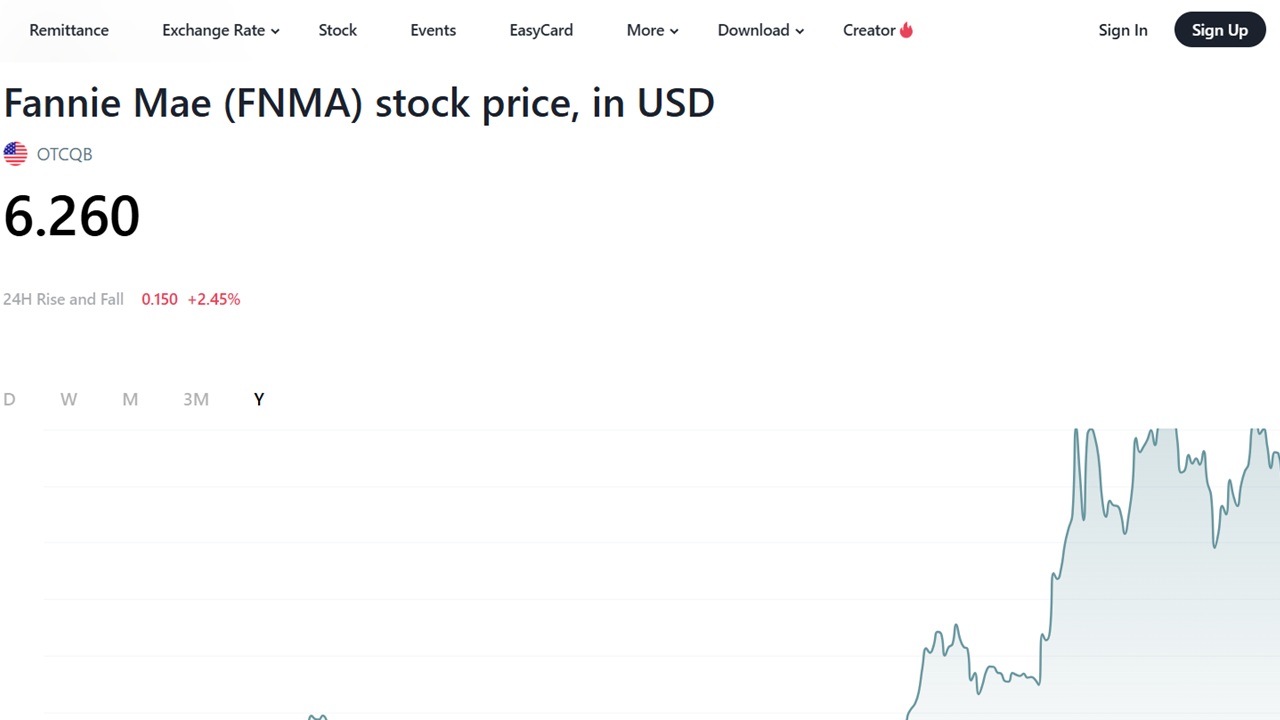Navigate to the EasyCard section
The height and width of the screenshot is (720, 1280).
(541, 30)
